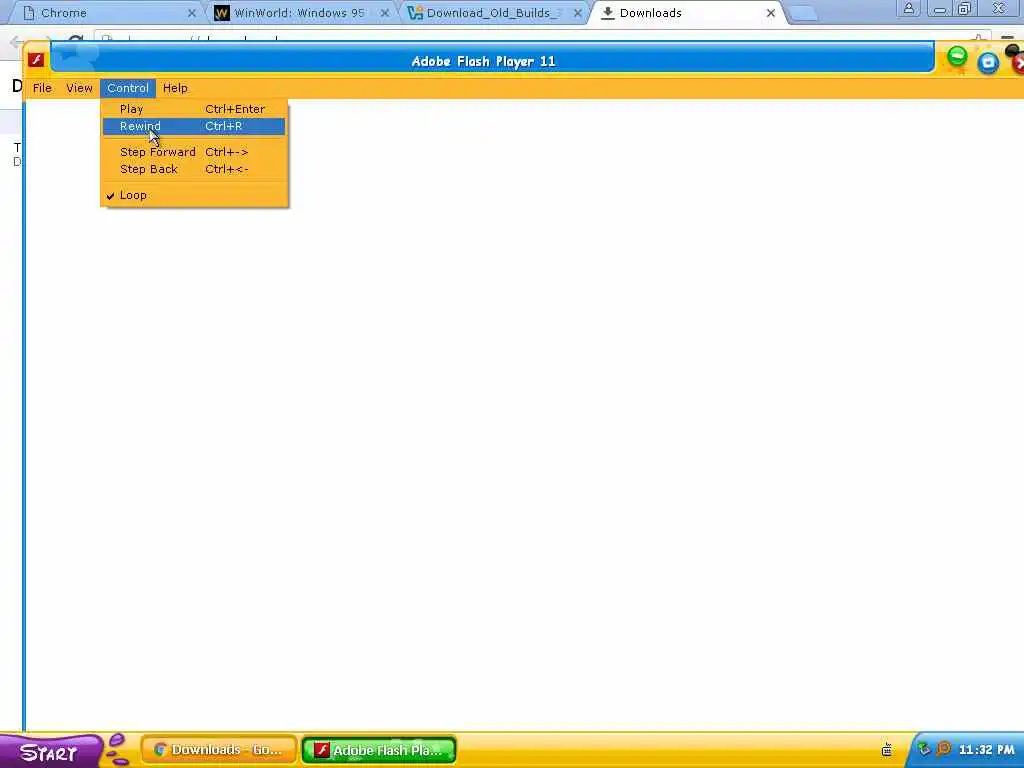The image size is (1024, 768).
Task: Switch to WinWorld: Windows 95 tab
Action: 300,13
